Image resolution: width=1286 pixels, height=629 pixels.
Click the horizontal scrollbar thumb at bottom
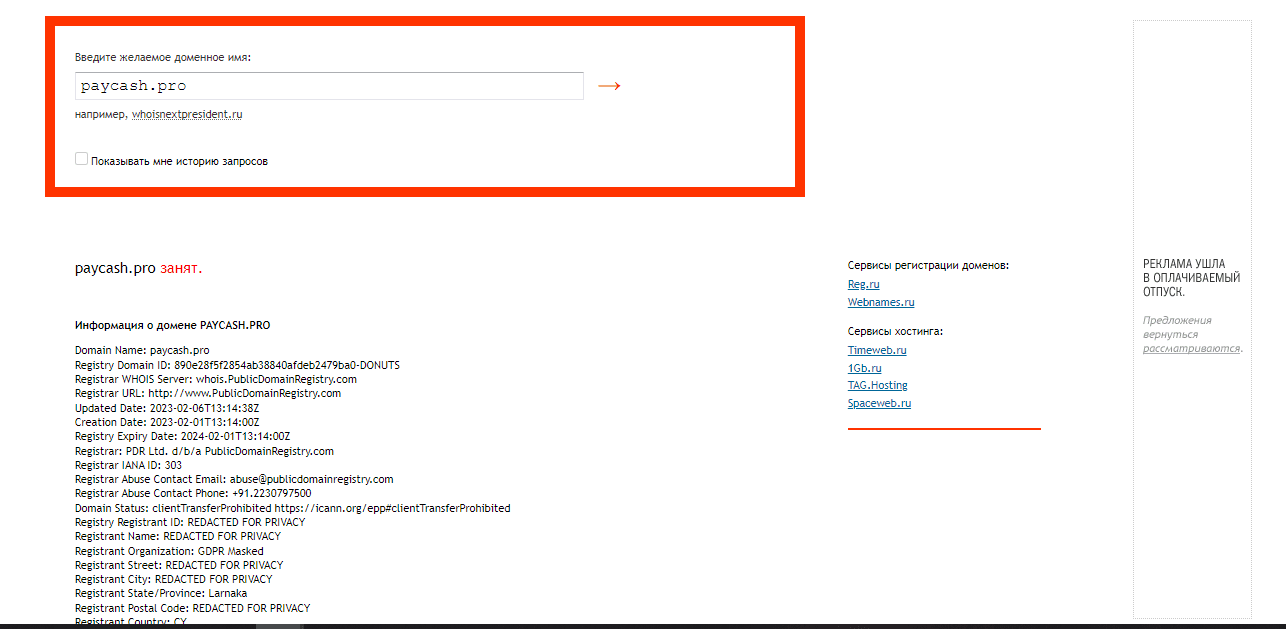[x=279, y=625]
